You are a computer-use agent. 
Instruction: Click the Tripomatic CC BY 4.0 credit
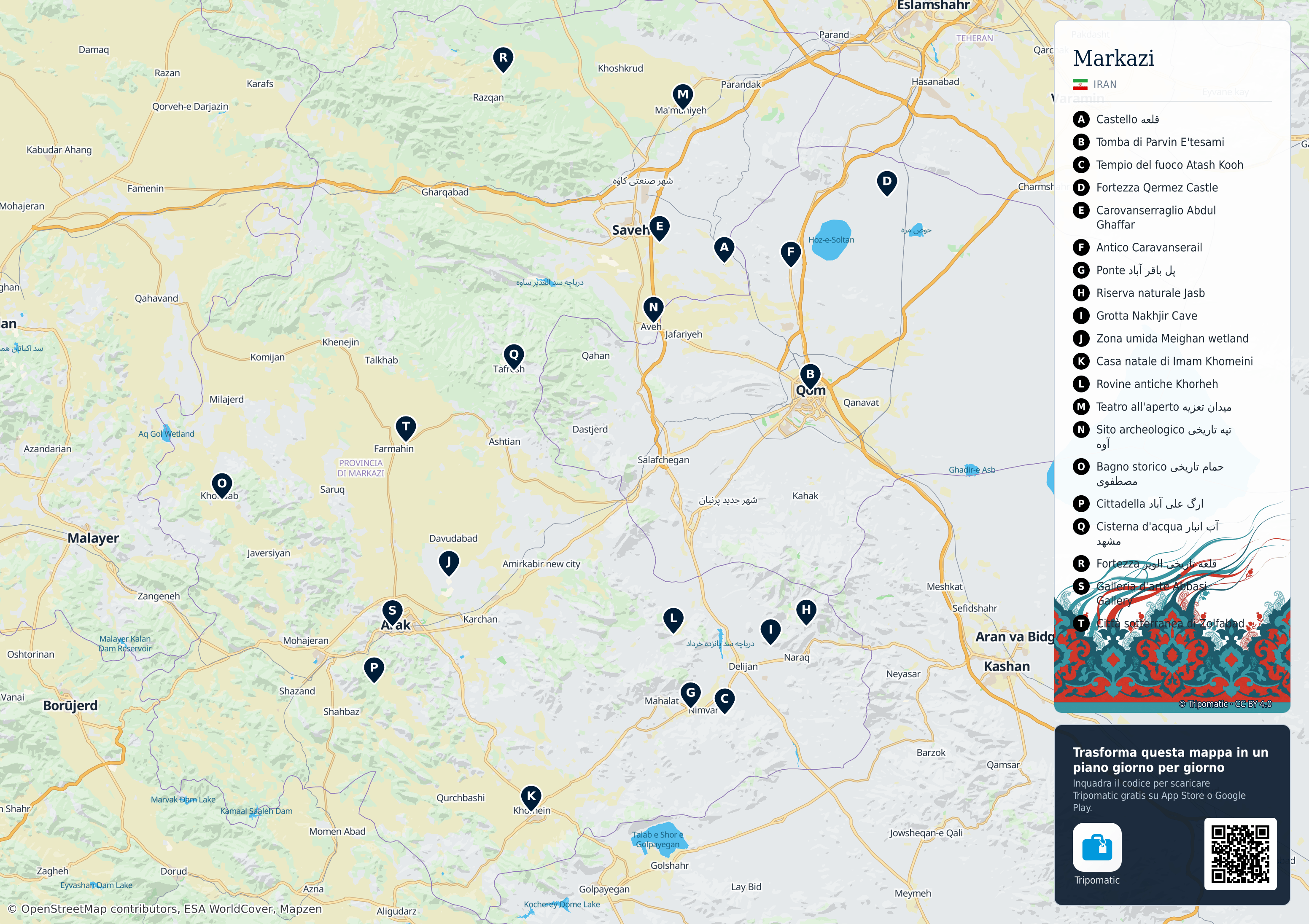pyautogui.click(x=1225, y=704)
